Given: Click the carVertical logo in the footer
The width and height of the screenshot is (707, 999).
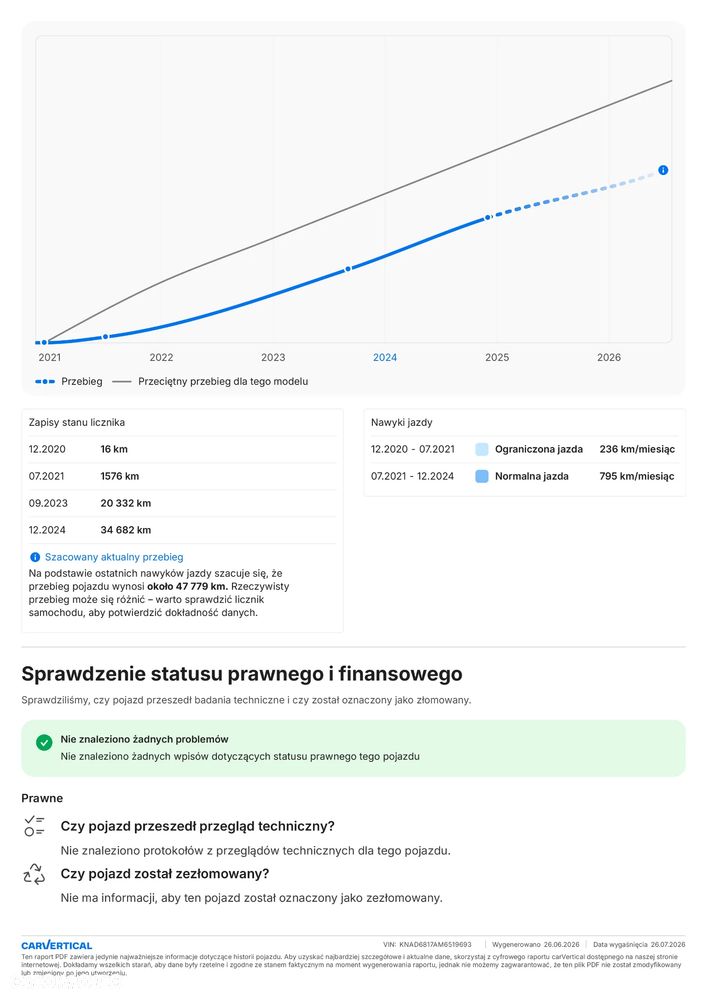Looking at the screenshot, I should (57, 945).
